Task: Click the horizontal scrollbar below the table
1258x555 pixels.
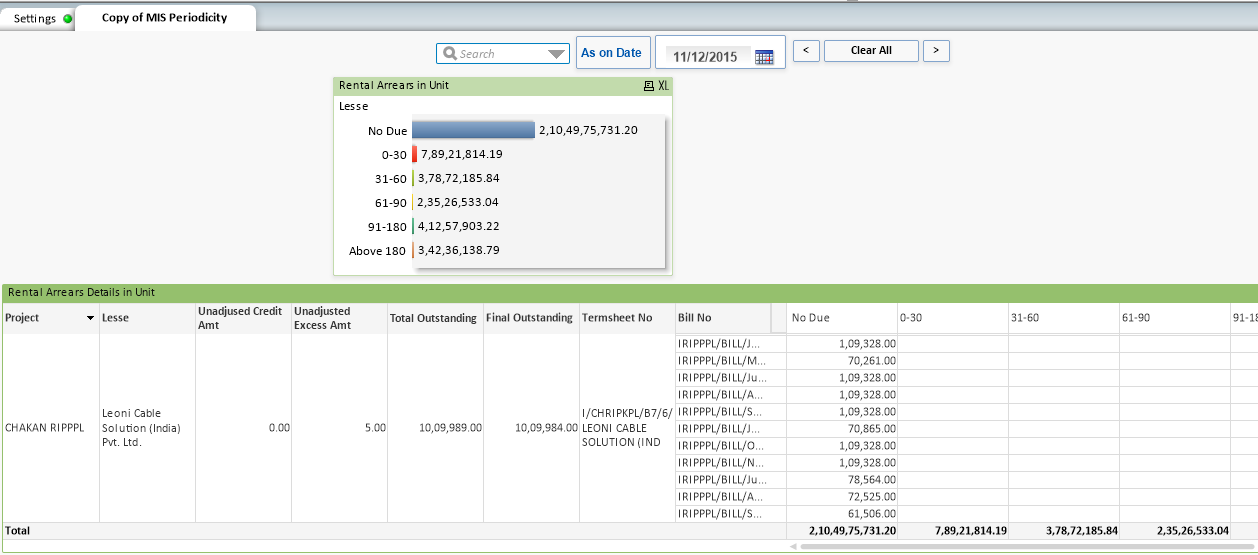Action: [1020, 546]
